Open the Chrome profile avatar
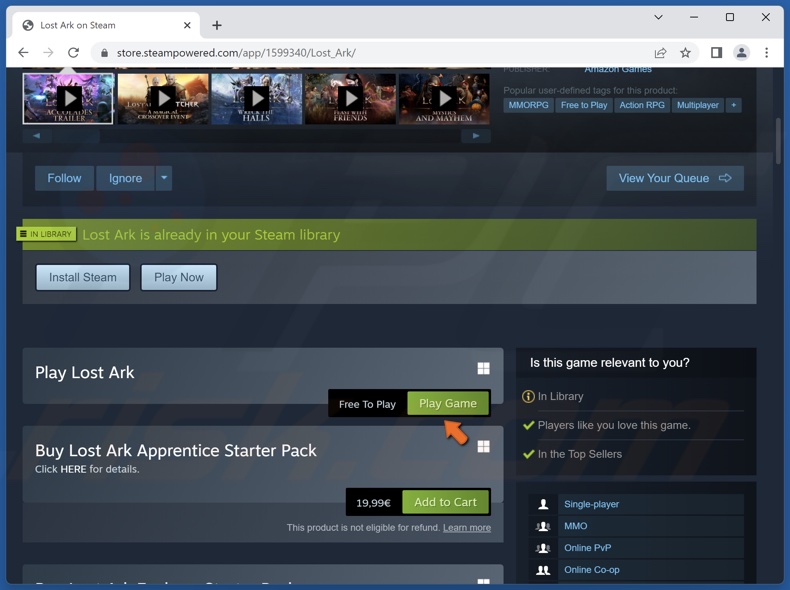Image resolution: width=790 pixels, height=590 pixels. click(x=741, y=52)
